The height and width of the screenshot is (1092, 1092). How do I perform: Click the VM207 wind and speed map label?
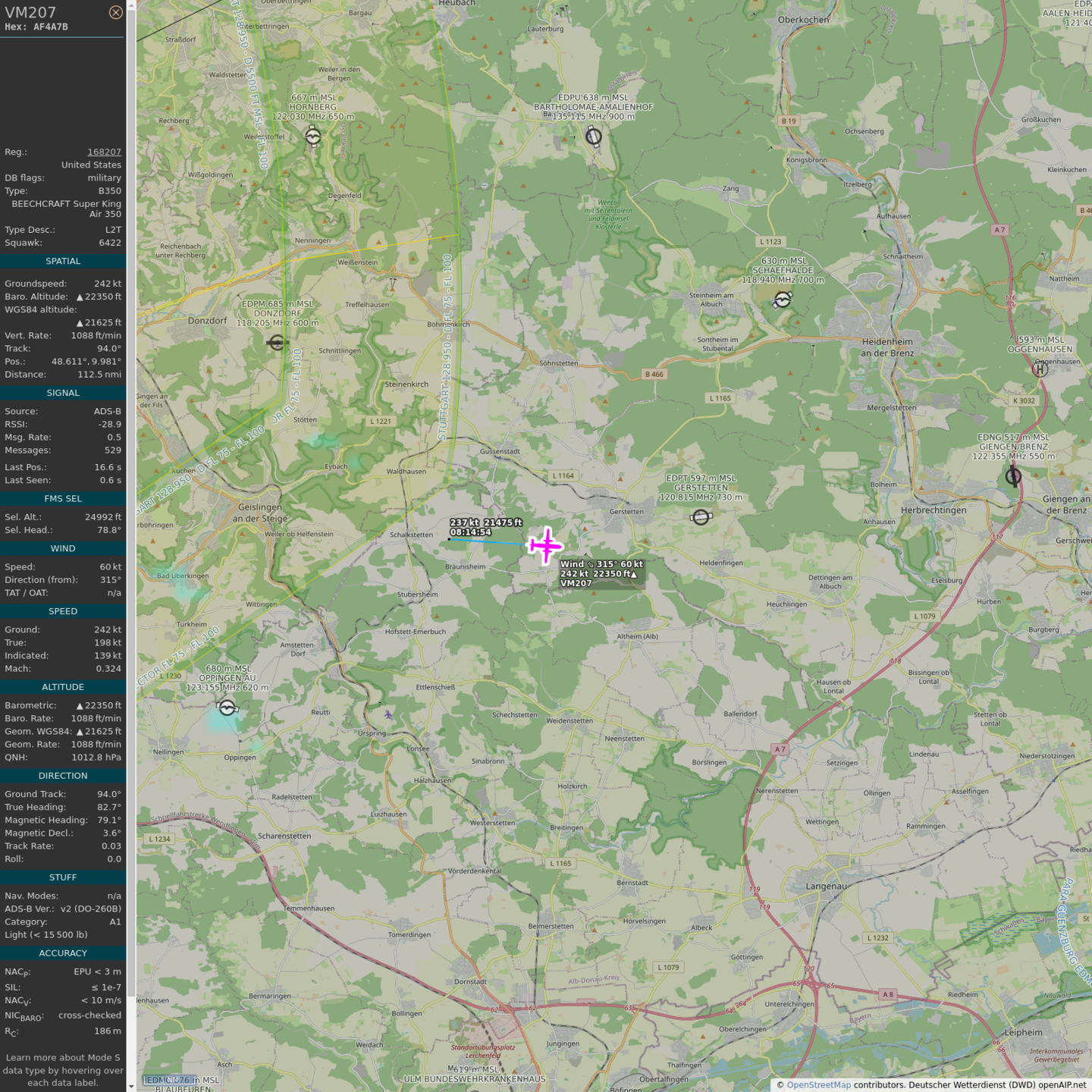pos(601,574)
